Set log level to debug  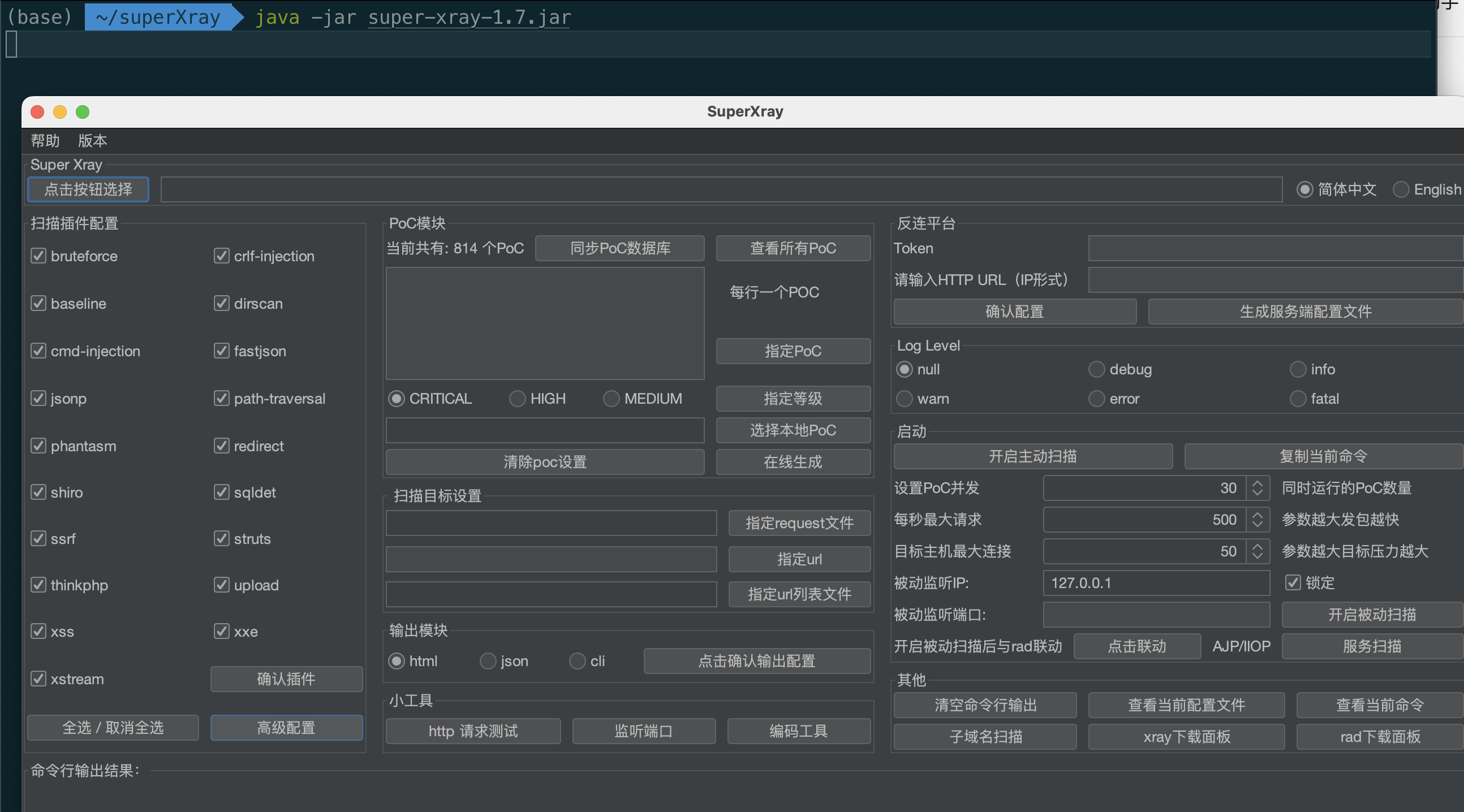1096,369
